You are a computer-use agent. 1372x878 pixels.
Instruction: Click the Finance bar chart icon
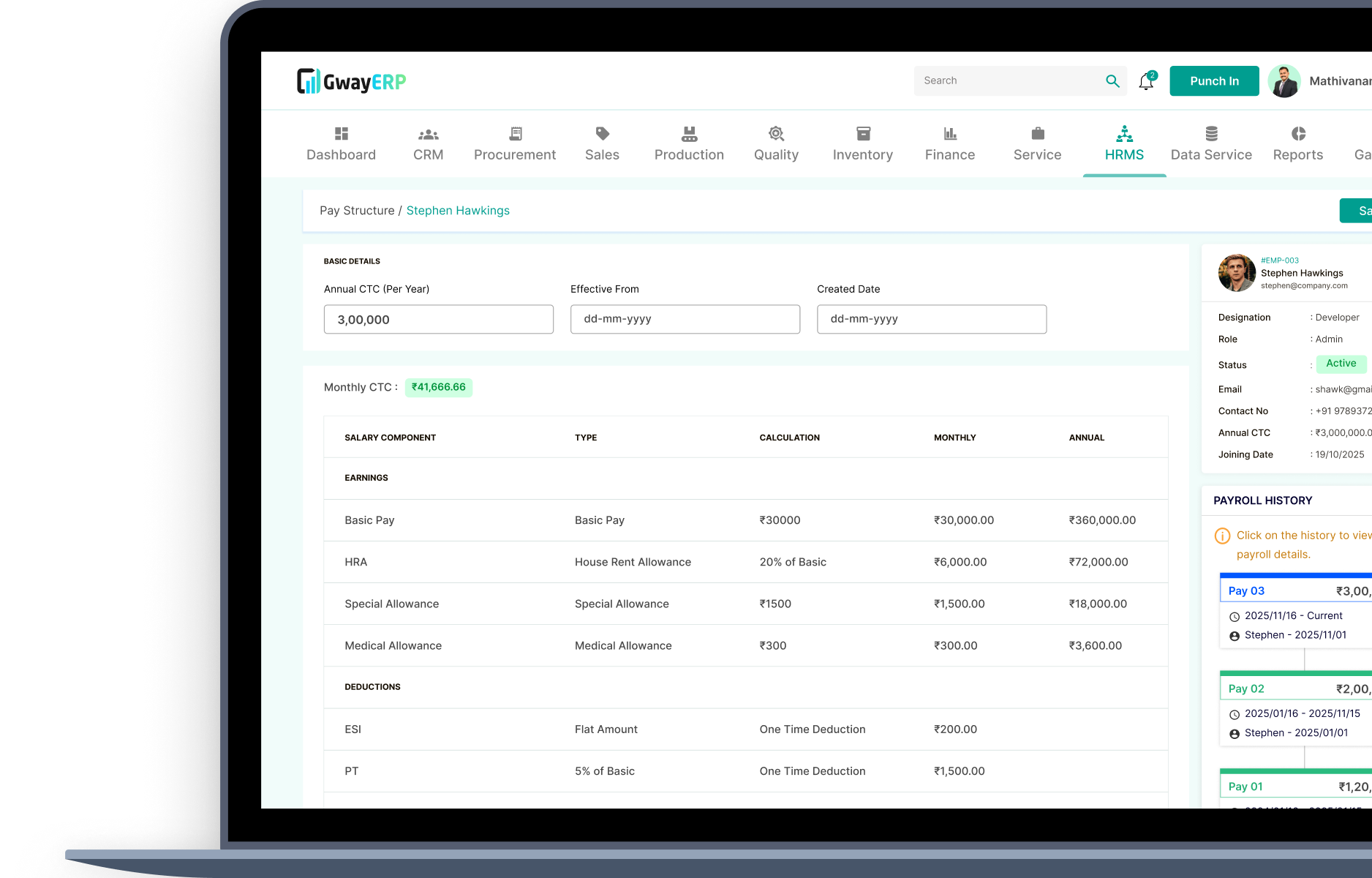pos(949,133)
